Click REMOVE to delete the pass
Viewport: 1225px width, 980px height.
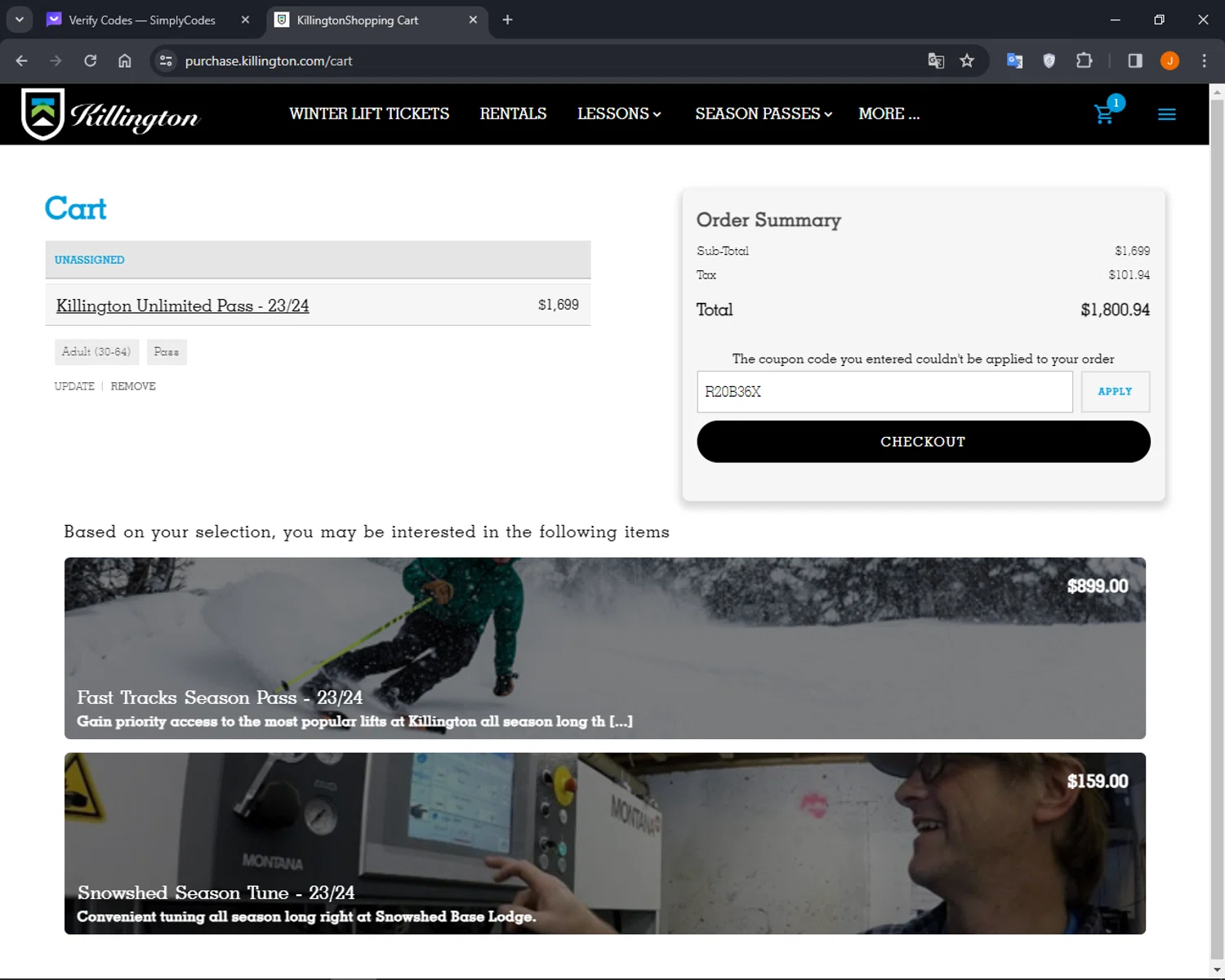click(x=133, y=386)
